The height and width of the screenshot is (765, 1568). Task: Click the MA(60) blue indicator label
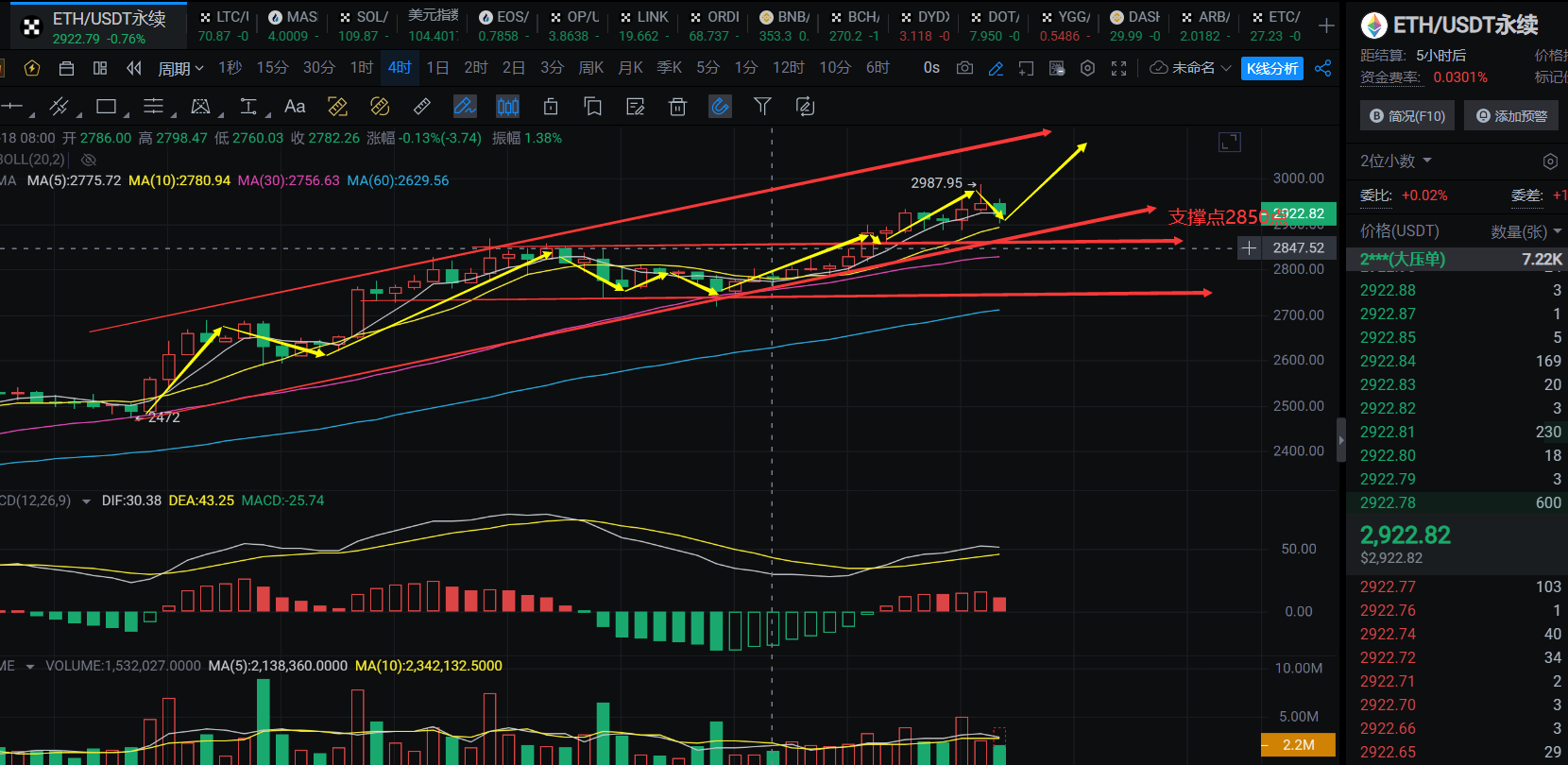[398, 180]
